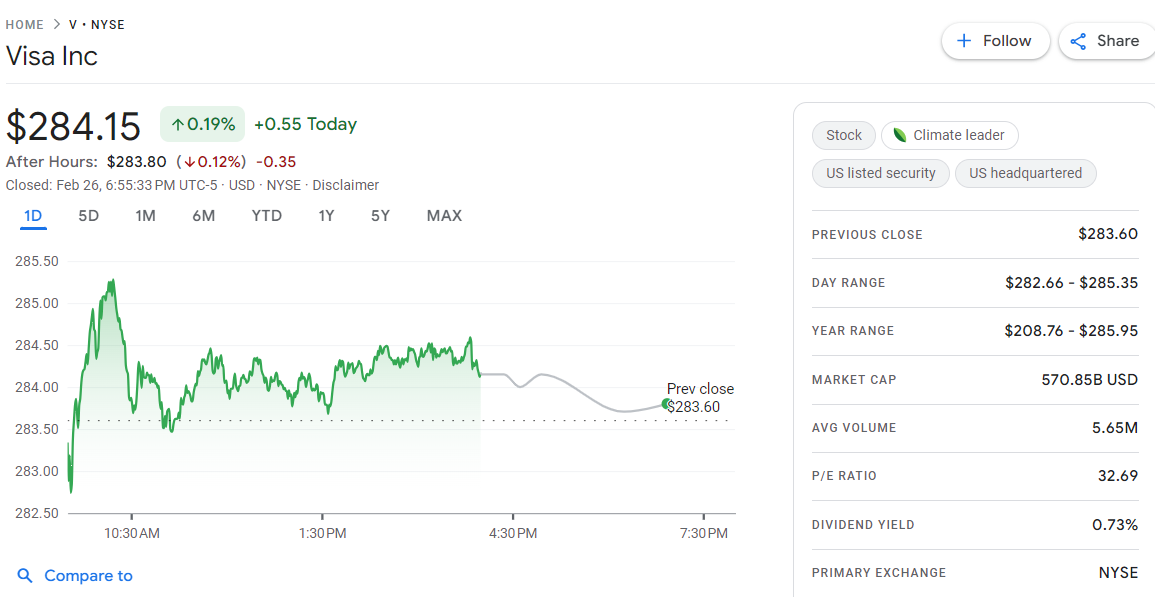Click the MARKET CAP label

pyautogui.click(x=854, y=380)
